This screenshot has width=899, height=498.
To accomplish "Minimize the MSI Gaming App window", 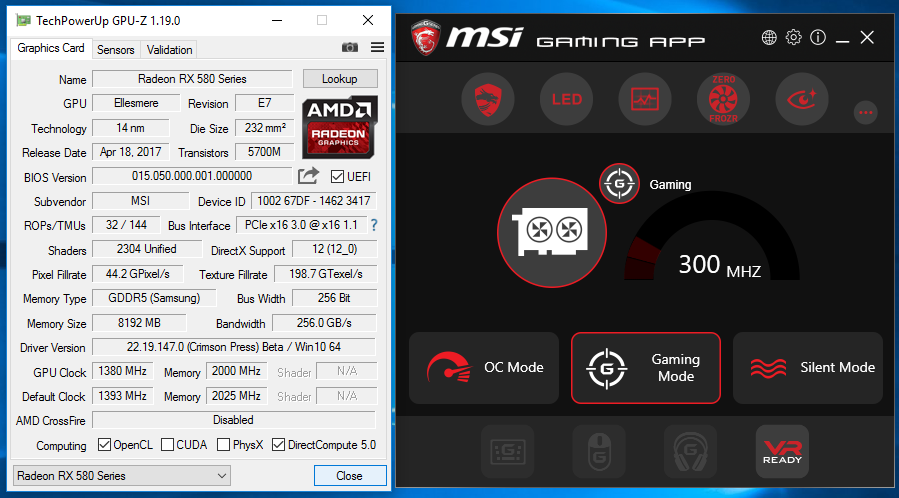I will pyautogui.click(x=842, y=39).
